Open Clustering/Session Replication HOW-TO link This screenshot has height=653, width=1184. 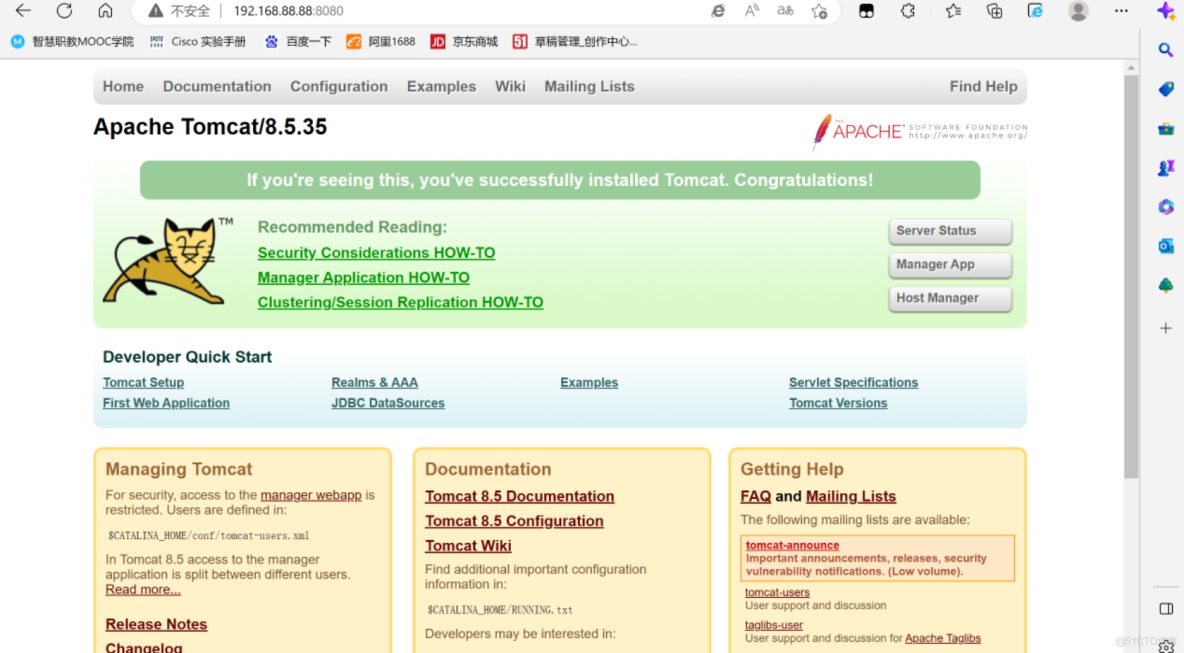(400, 303)
